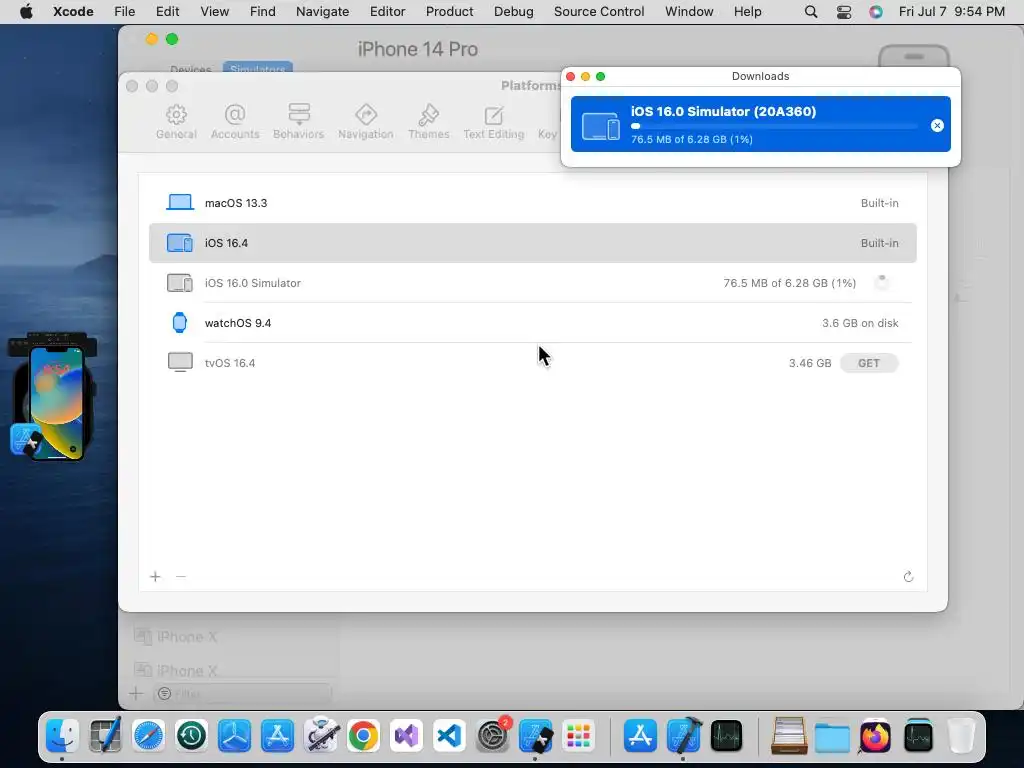The height and width of the screenshot is (768, 1024).
Task: Add a platform with the plus button
Action: pyautogui.click(x=155, y=577)
